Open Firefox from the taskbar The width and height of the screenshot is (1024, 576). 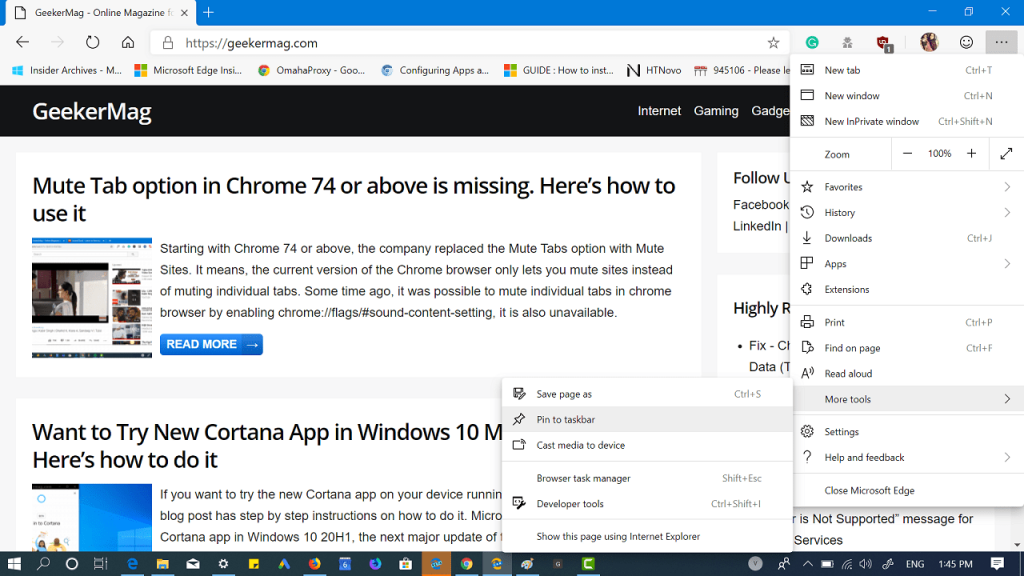315,564
